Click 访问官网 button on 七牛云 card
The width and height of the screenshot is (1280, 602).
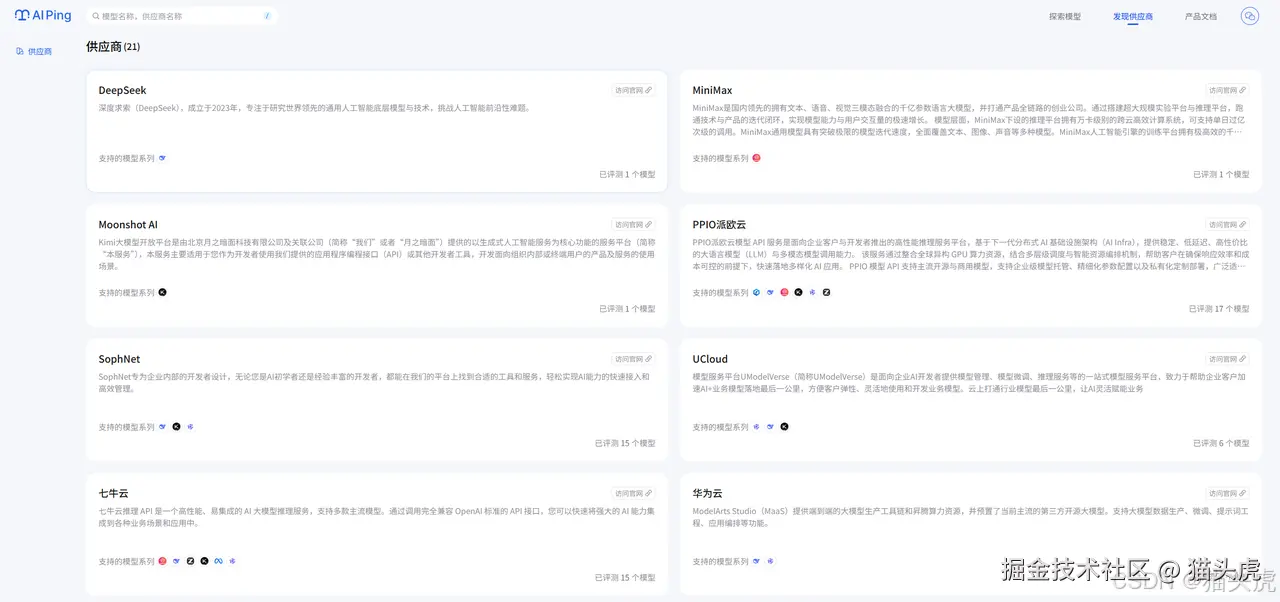(x=634, y=493)
